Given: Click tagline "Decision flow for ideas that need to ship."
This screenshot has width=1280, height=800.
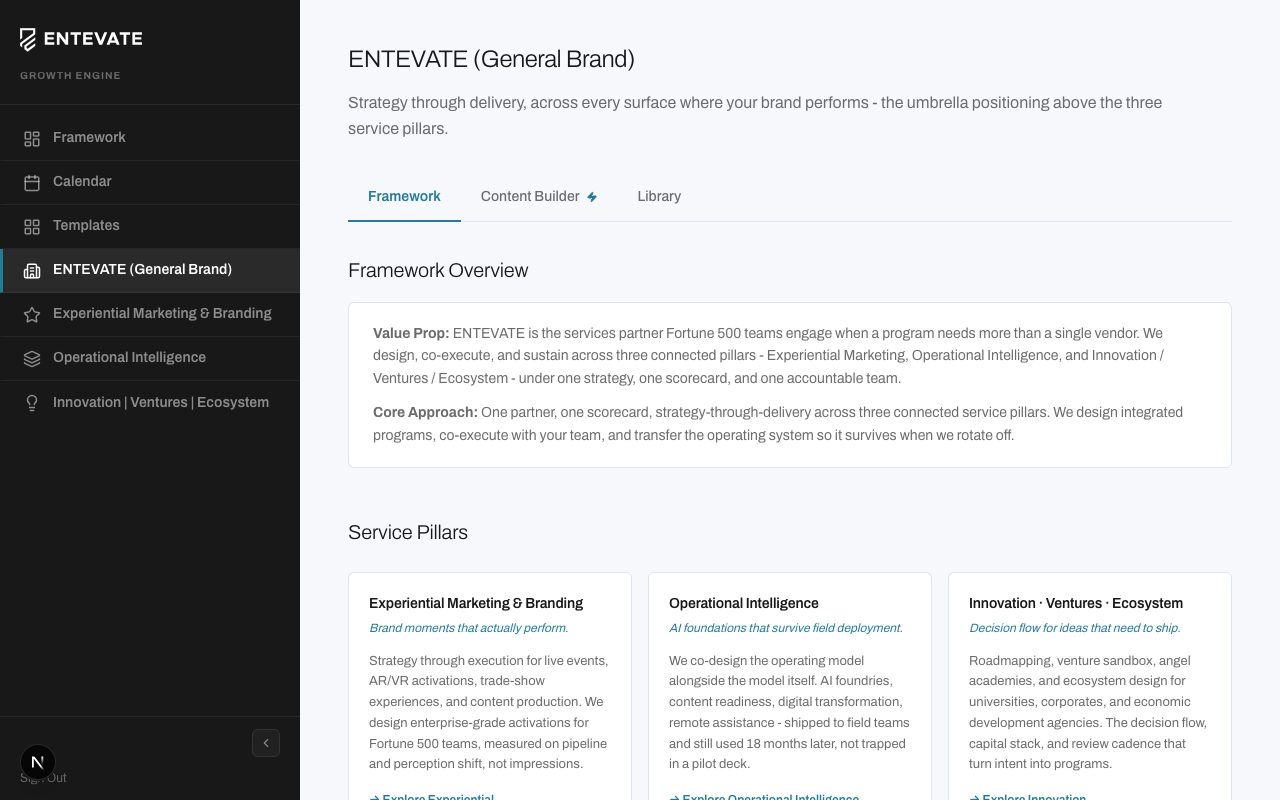Looking at the screenshot, I should pyautogui.click(x=1074, y=628).
